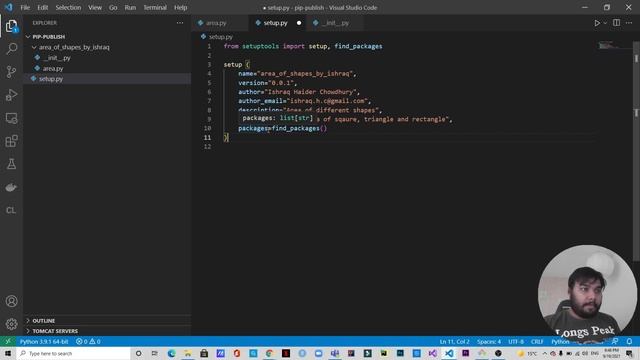This screenshot has height=360, width=640.
Task: Open the Help menu
Action: [x=180, y=7]
